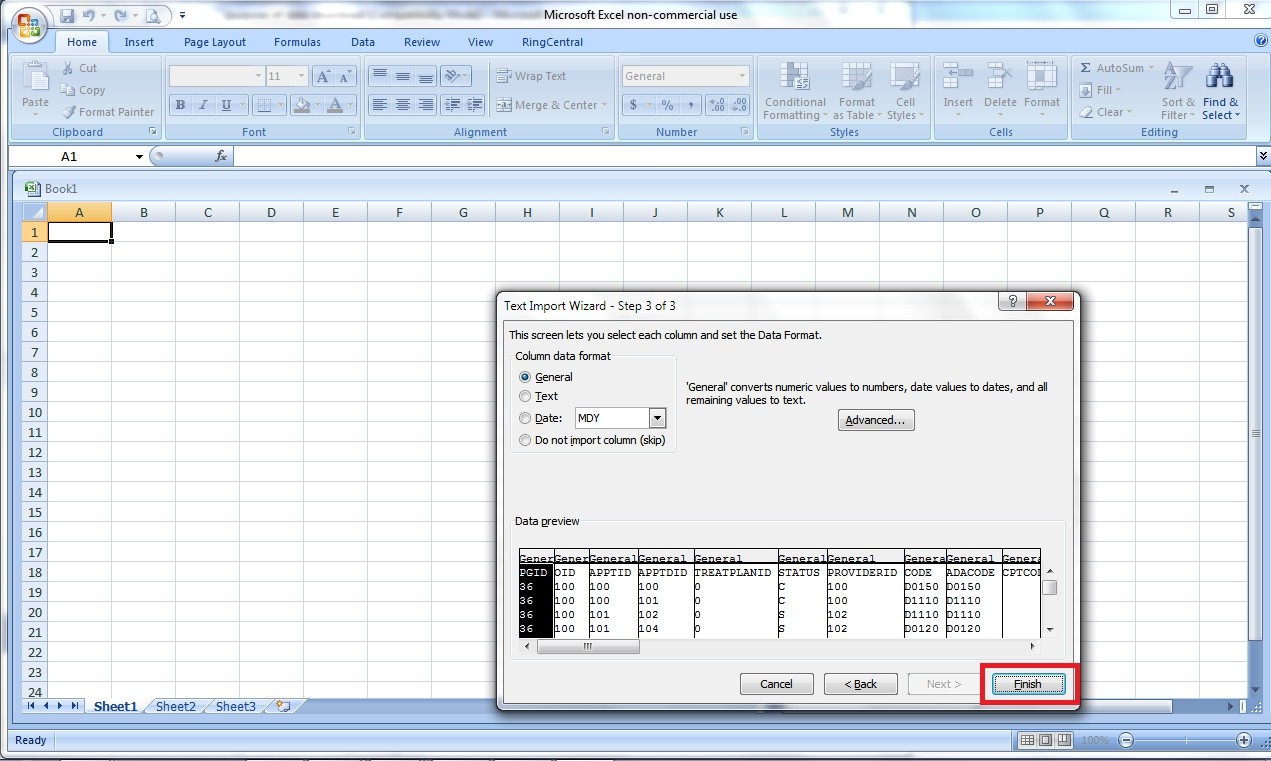Viewport: 1271px width, 761px height.
Task: Cut the selection
Action: (x=79, y=68)
